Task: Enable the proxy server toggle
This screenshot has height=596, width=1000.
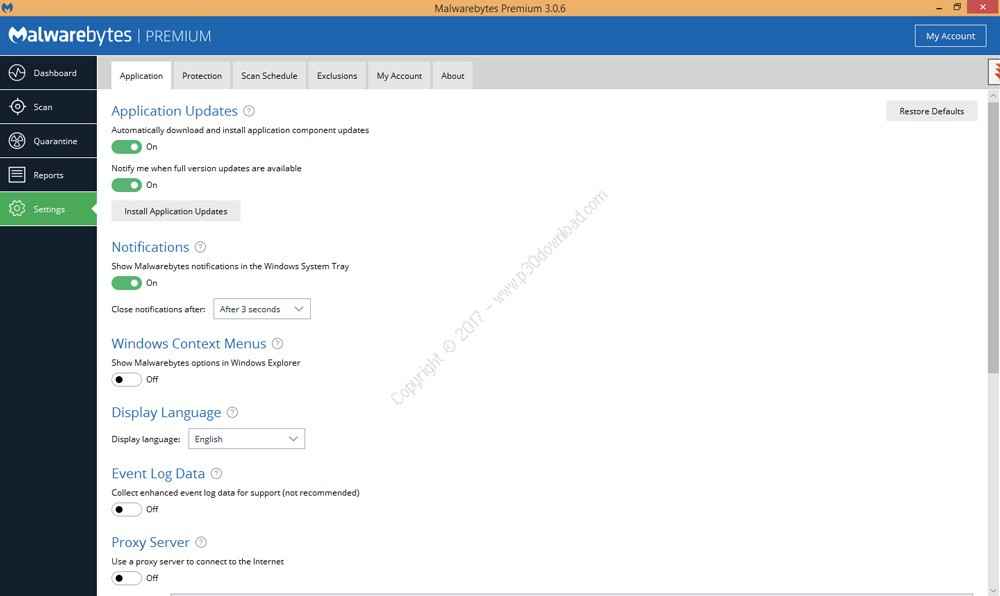Action: pyautogui.click(x=127, y=578)
